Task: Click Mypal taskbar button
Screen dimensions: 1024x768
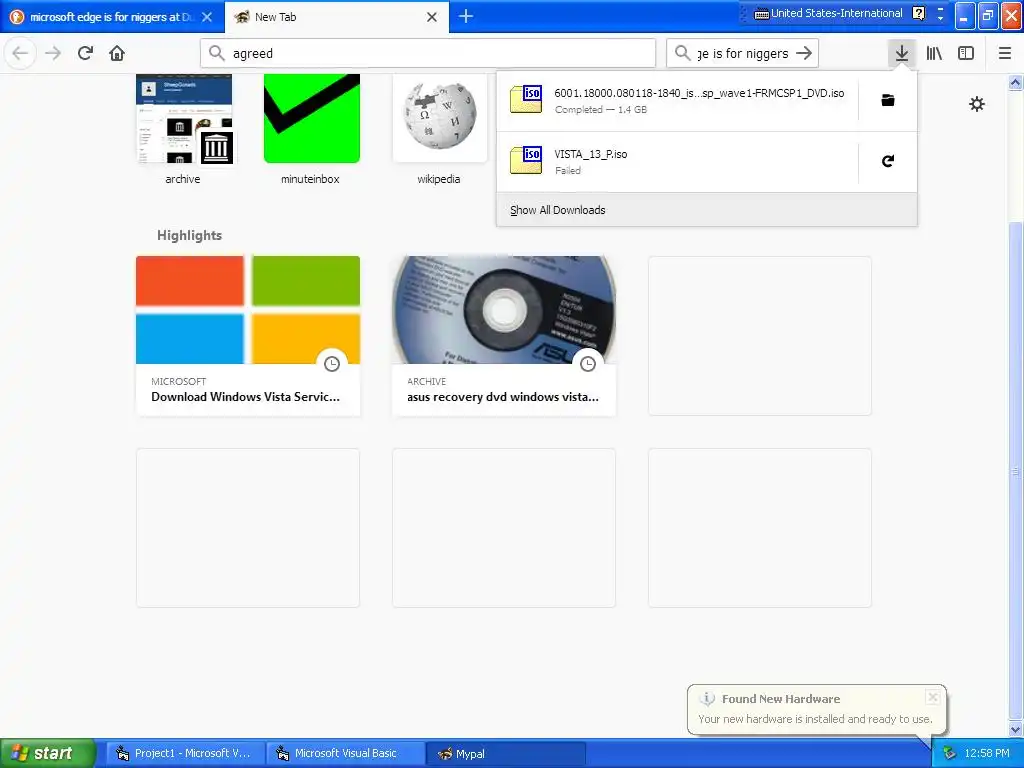Action: pos(505,754)
